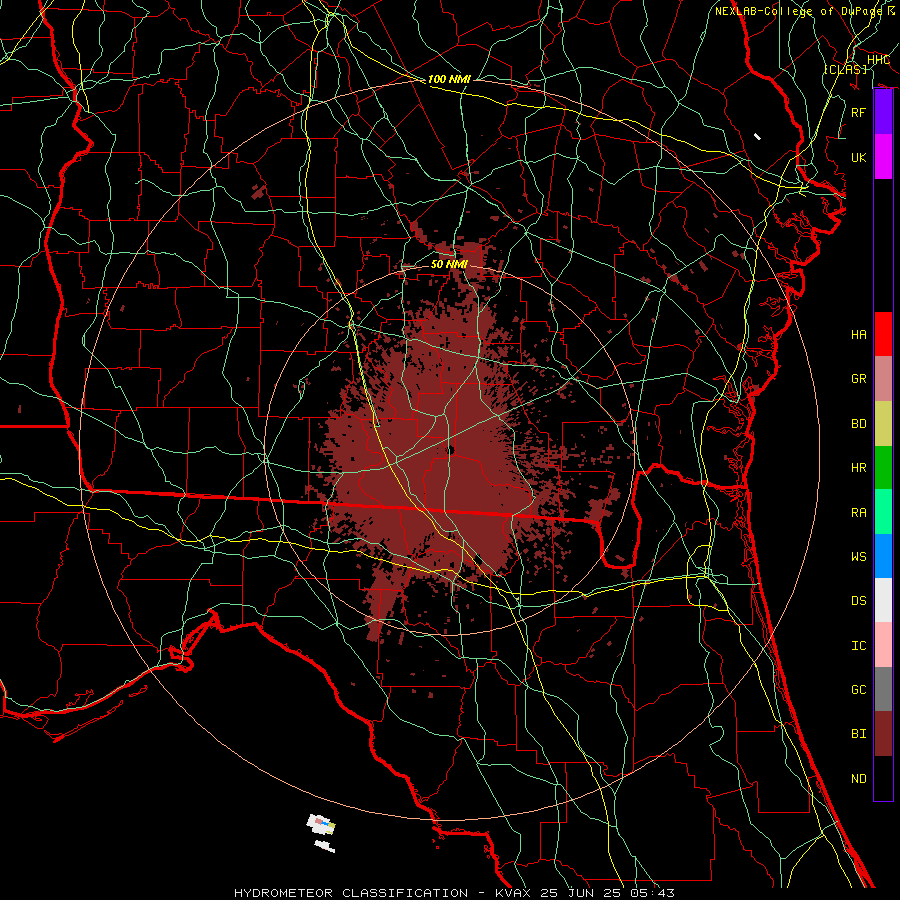Click the ND legend label
The image size is (900, 900).
tap(858, 778)
